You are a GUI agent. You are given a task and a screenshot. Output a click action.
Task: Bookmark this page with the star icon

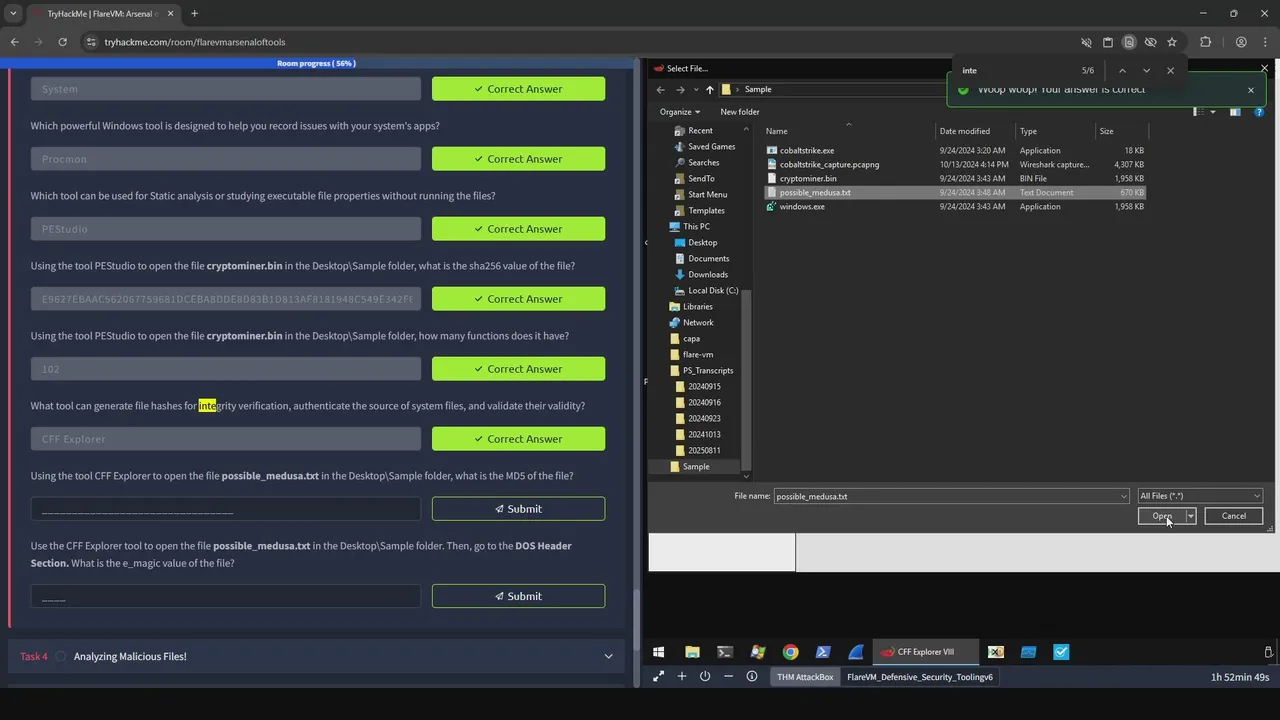coord(1172,42)
